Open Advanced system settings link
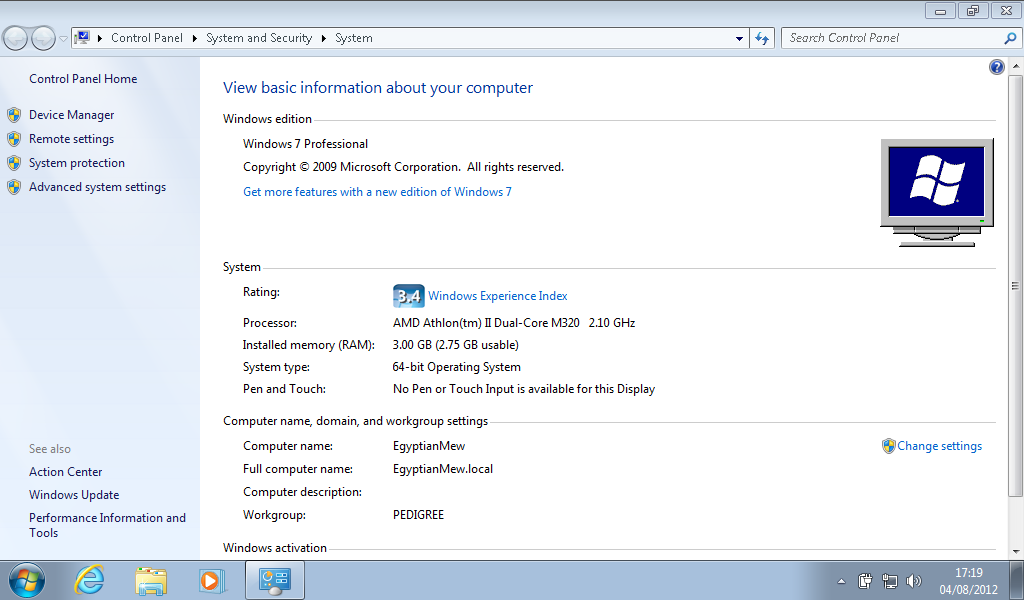The height and width of the screenshot is (600, 1024). [97, 187]
